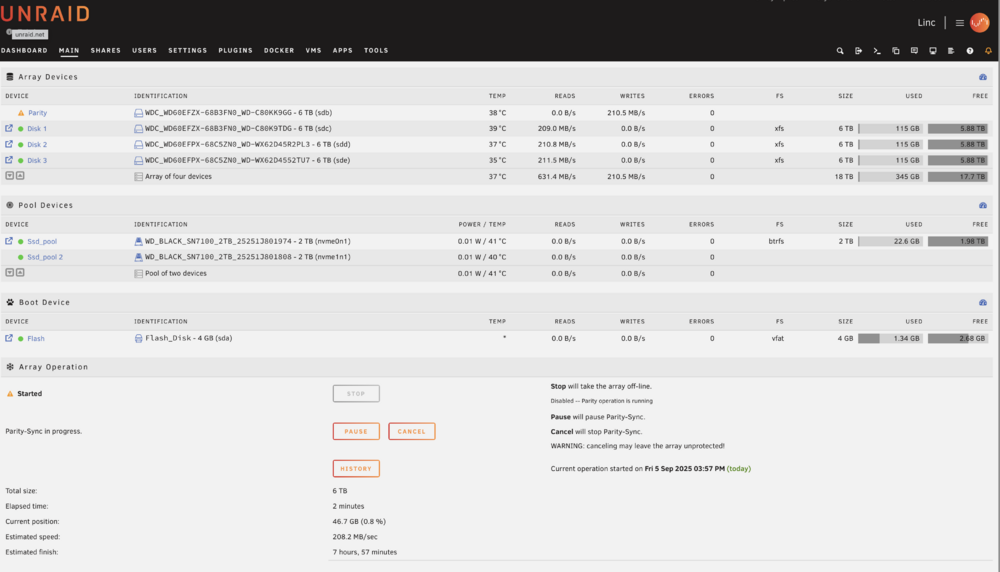Viewport: 1000px width, 572px height.
Task: Open the Settings tab
Action: pos(188,50)
